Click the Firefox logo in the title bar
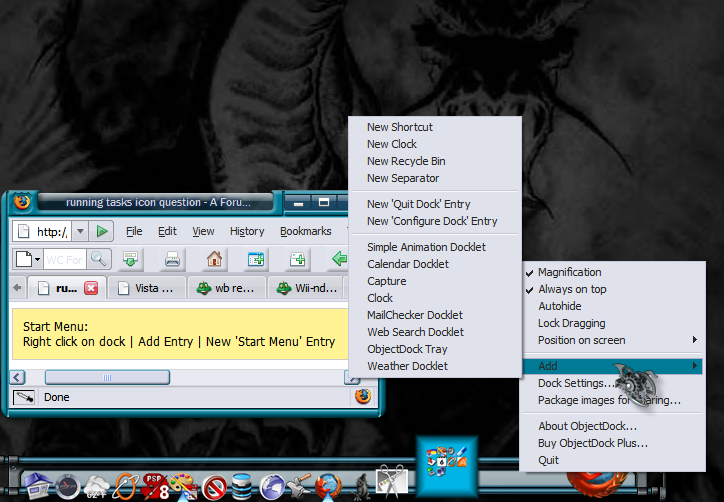This screenshot has height=502, width=724. (x=21, y=202)
